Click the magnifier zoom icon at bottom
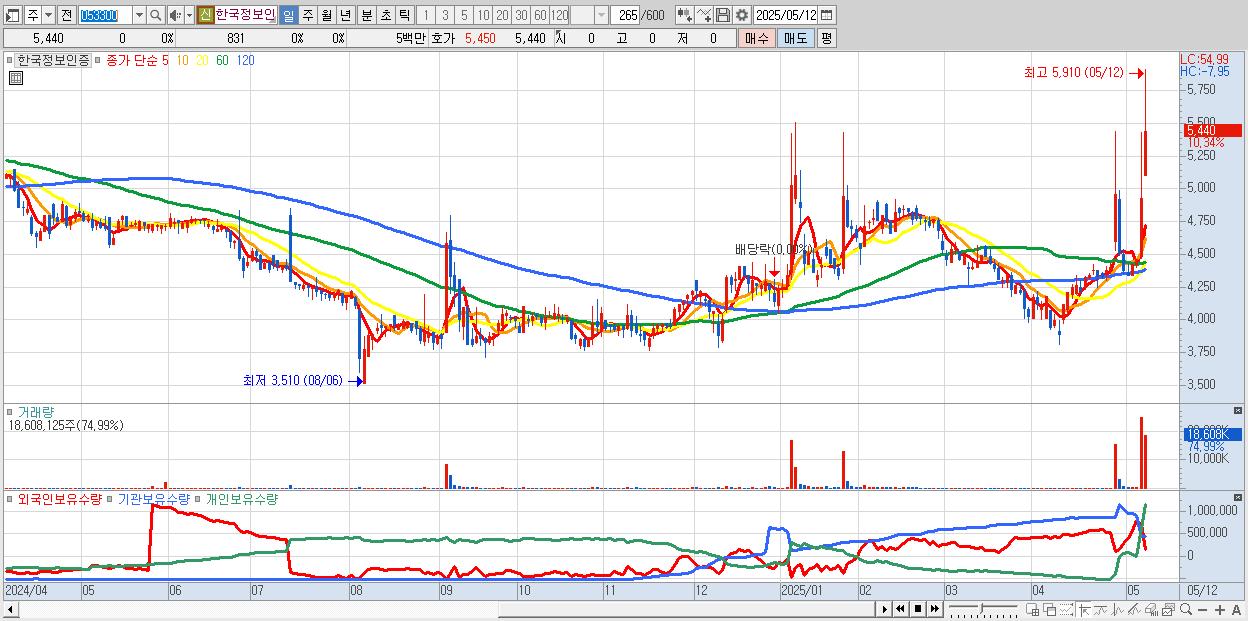The width and height of the screenshot is (1248, 621). point(1186,609)
